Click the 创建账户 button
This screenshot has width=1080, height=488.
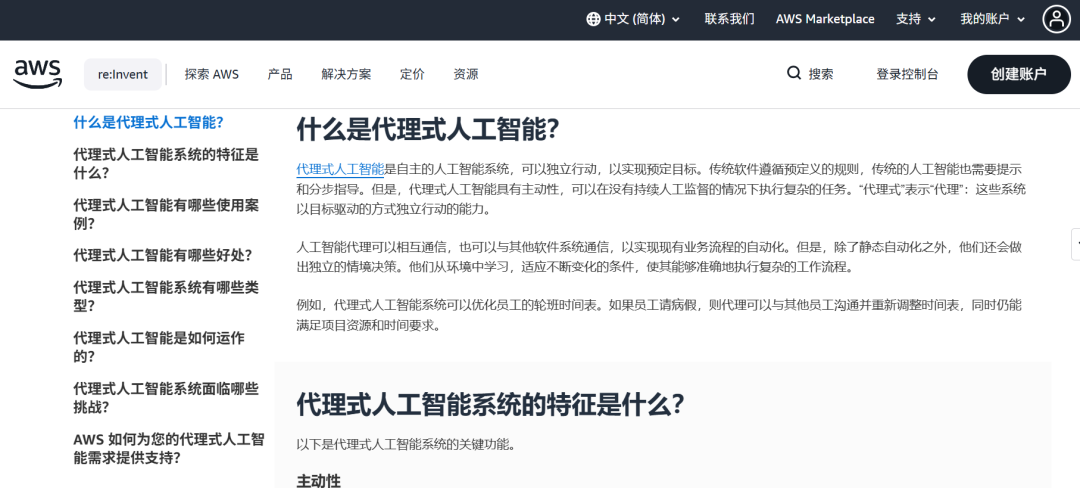tap(1019, 74)
